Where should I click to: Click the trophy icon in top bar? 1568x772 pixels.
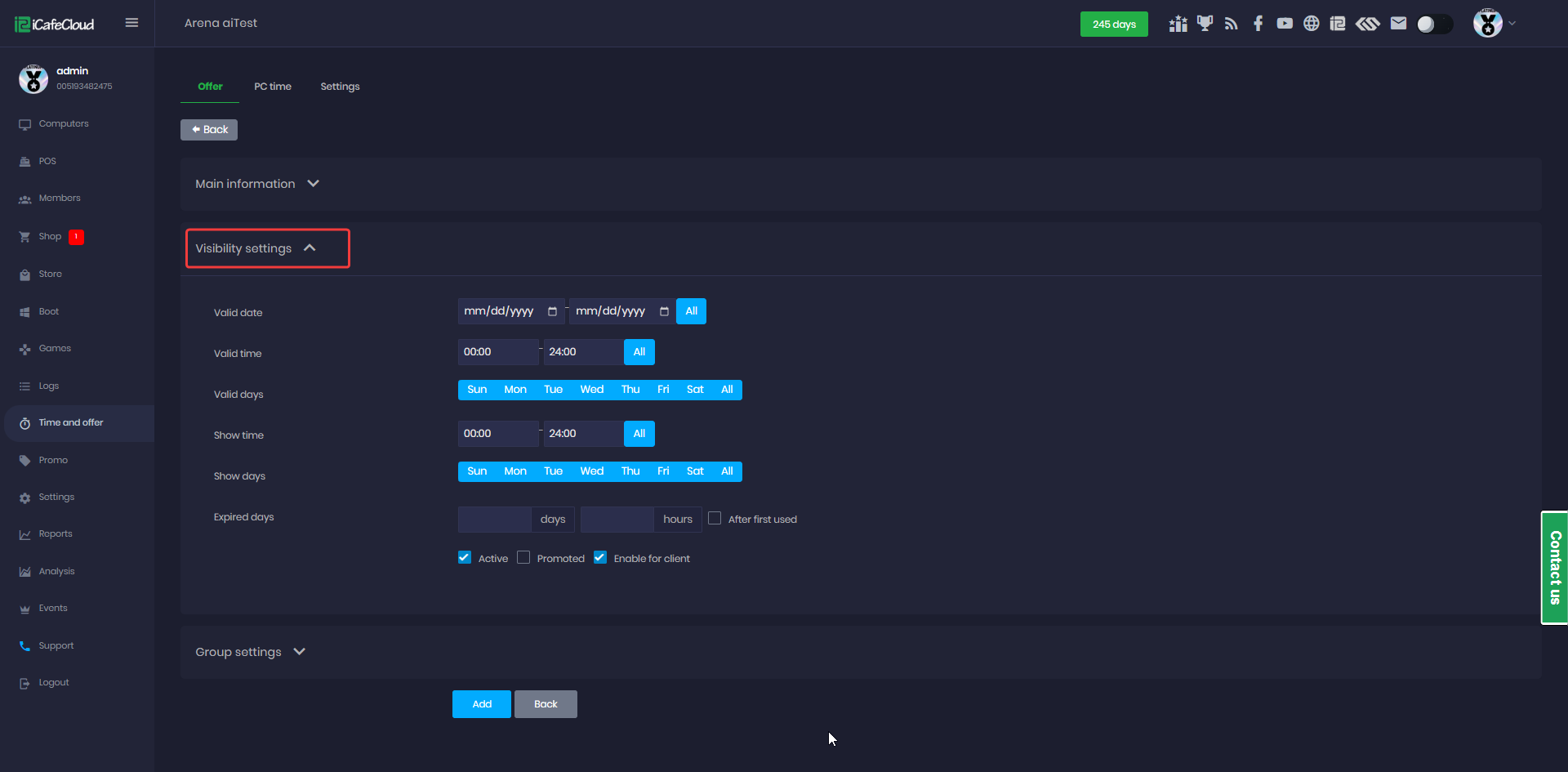[1205, 24]
